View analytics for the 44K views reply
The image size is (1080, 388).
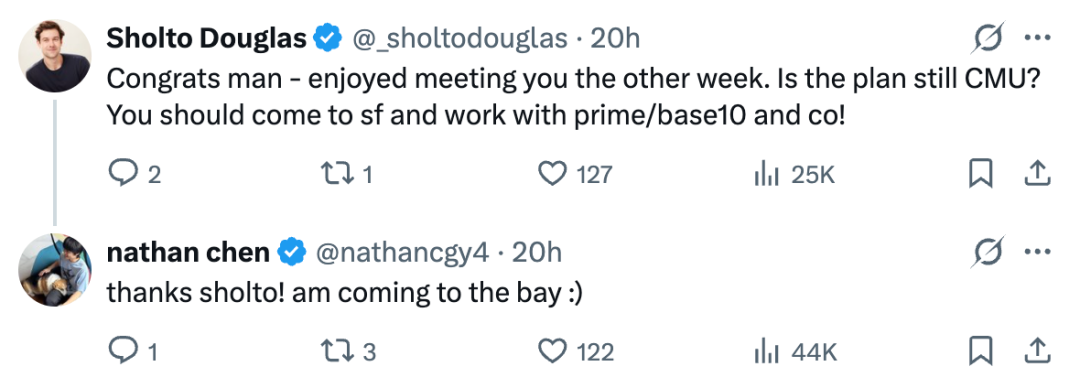(765, 353)
